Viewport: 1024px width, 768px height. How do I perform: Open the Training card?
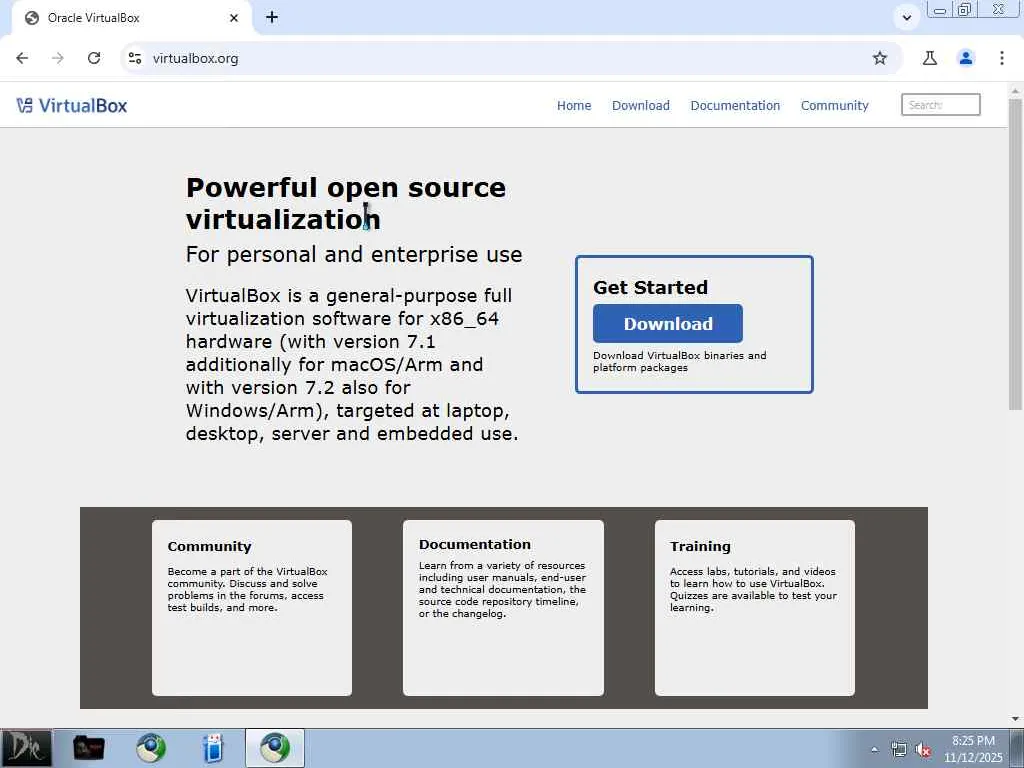pos(754,607)
